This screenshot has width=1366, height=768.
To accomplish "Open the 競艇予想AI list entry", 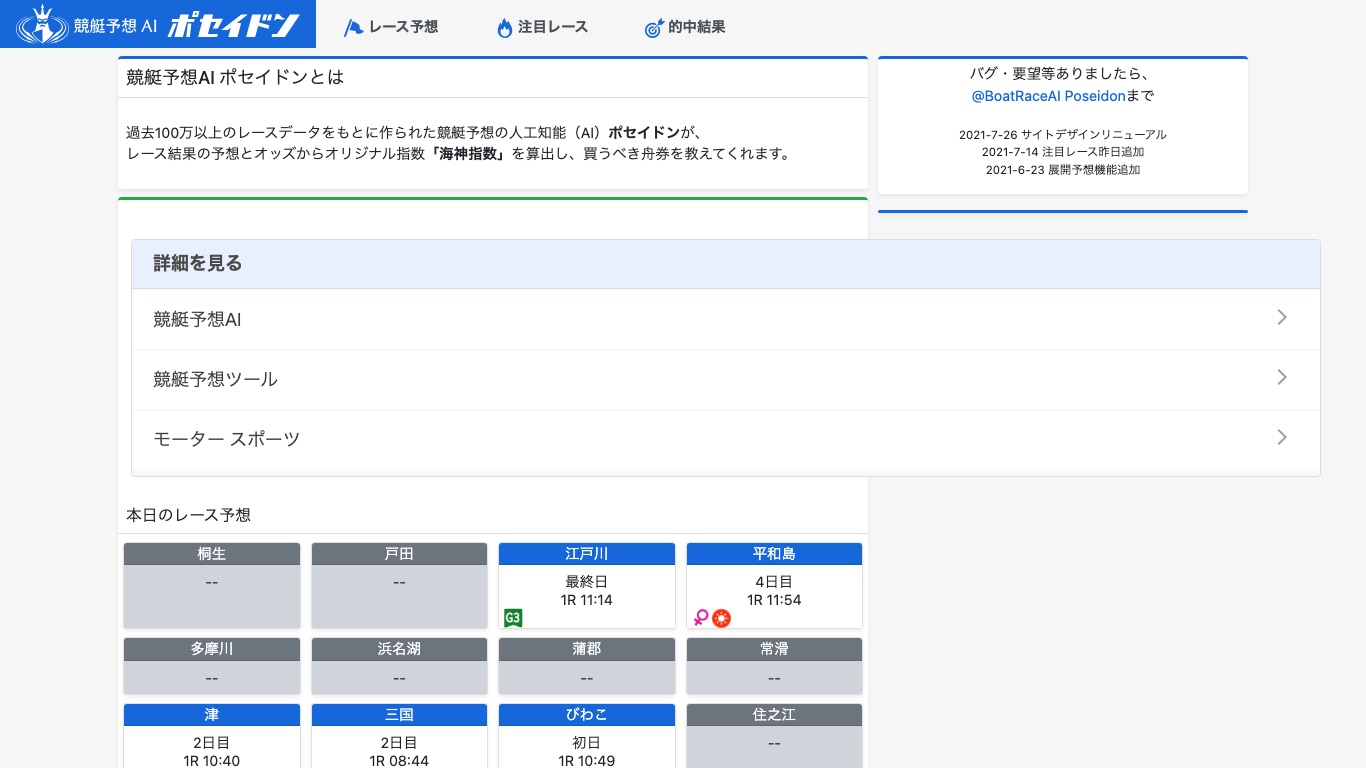I will (x=725, y=320).
